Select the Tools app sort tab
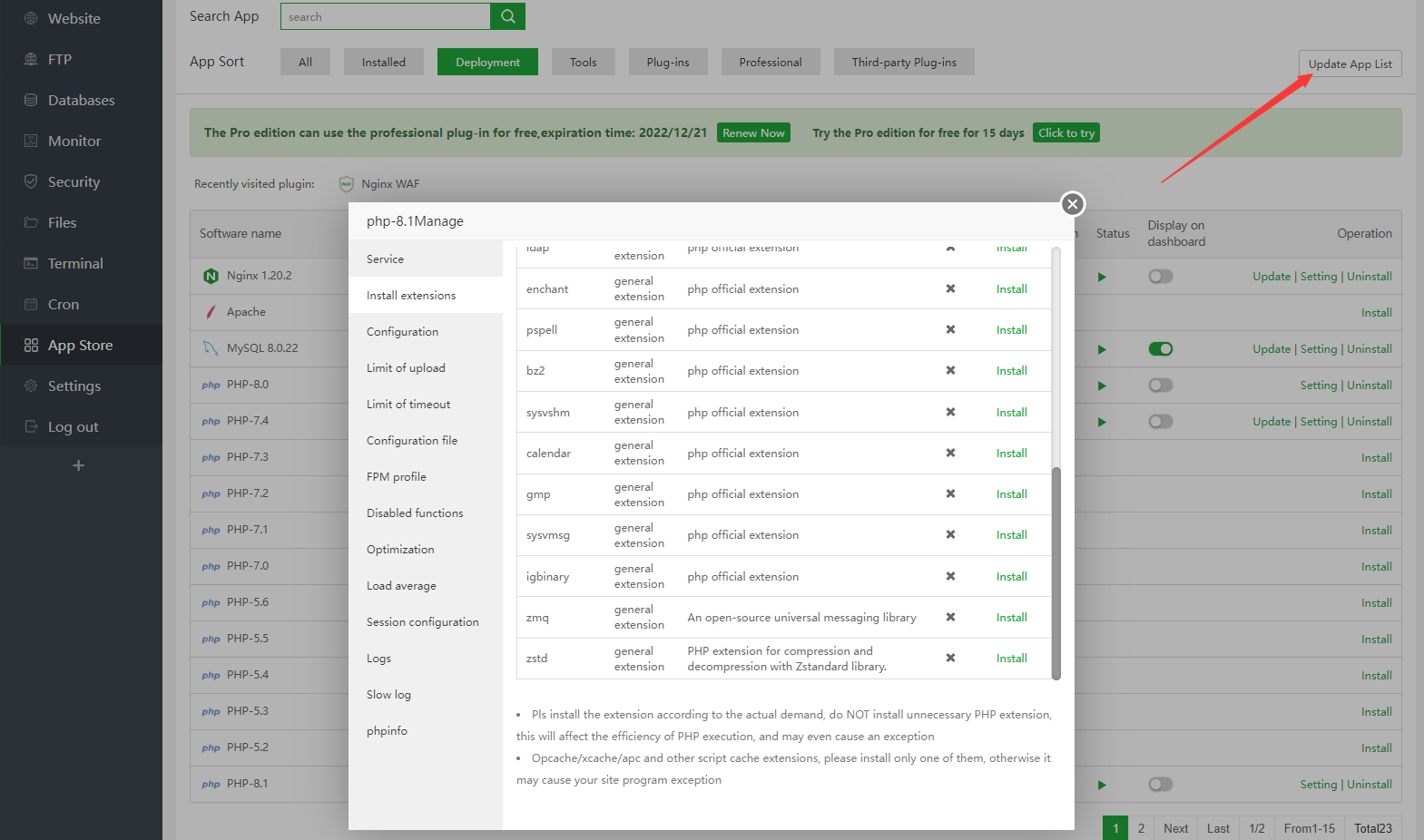 (x=583, y=62)
